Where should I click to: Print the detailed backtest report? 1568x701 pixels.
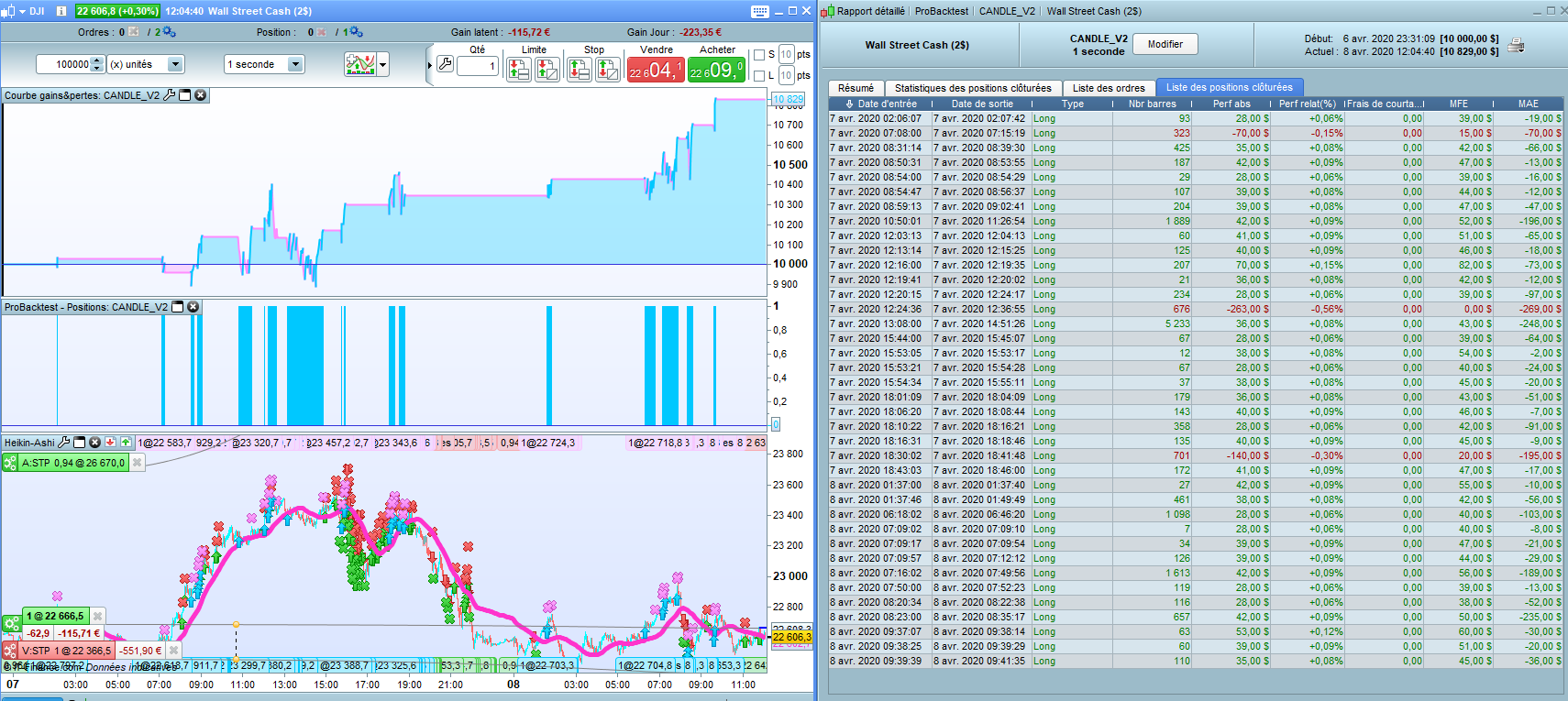(1517, 45)
